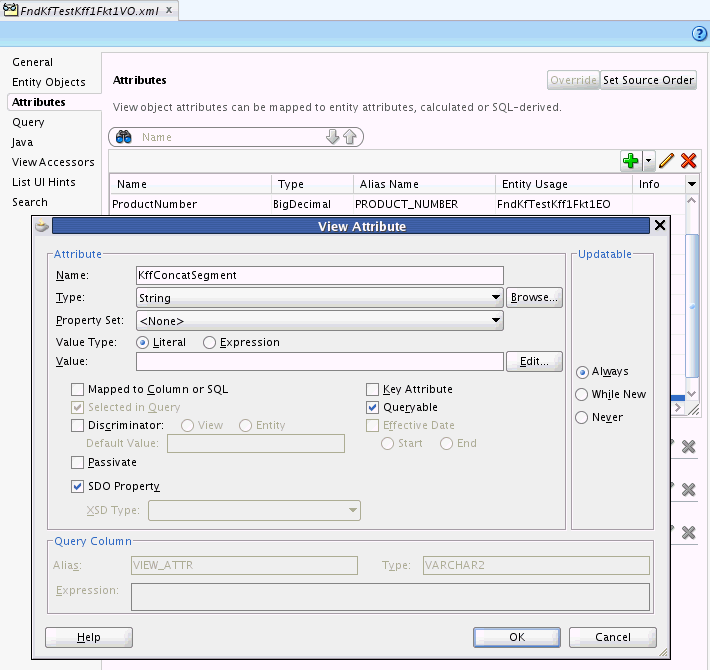Select the ProductNumber attribute row
The image size is (710, 670).
[398, 204]
